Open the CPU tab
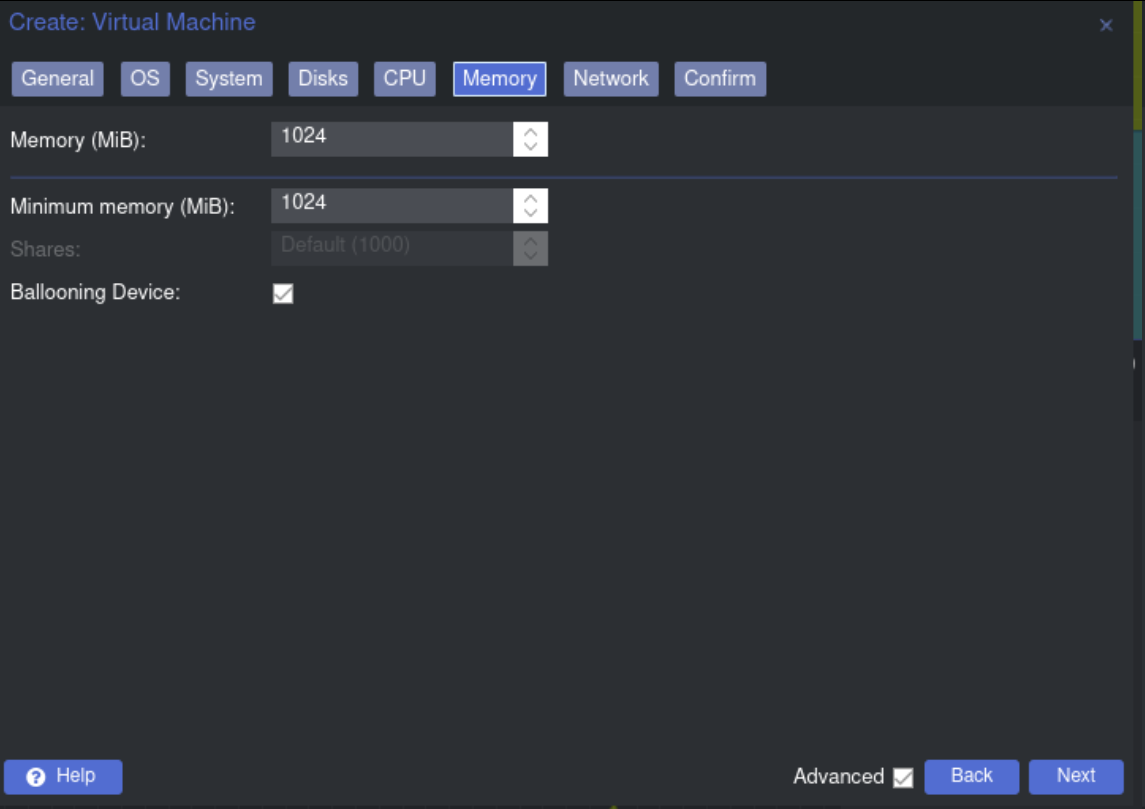The height and width of the screenshot is (809, 1145). 405,79
